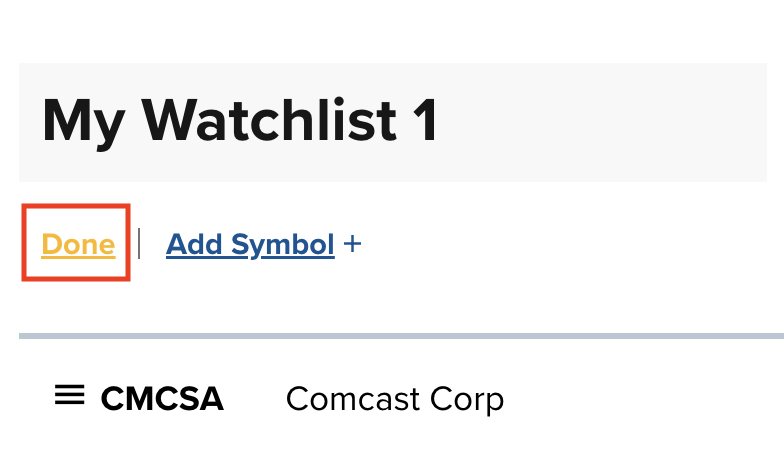This screenshot has width=784, height=470.
Task: Open the Add Symbol link
Action: tap(250, 244)
